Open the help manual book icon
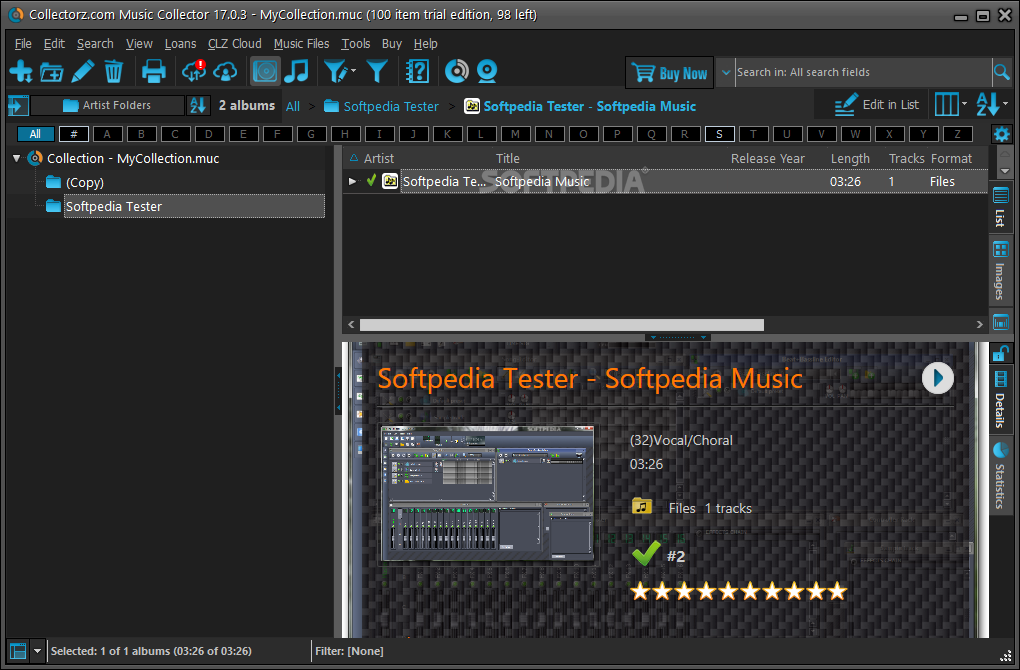The image size is (1020, 670). 417,71
